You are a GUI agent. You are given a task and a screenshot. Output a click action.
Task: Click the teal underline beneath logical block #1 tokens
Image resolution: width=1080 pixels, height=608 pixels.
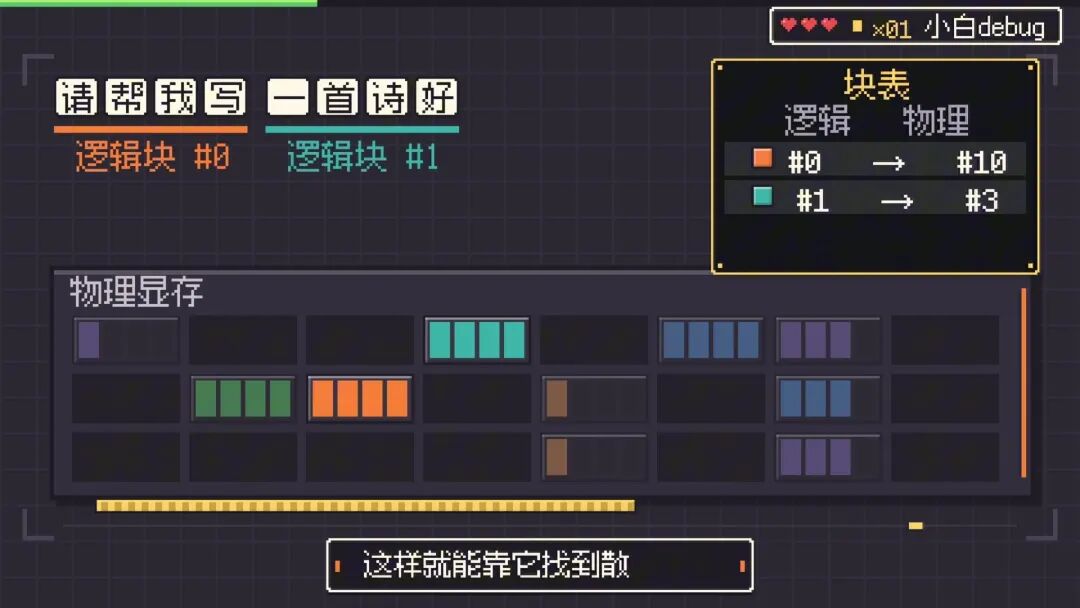362,129
